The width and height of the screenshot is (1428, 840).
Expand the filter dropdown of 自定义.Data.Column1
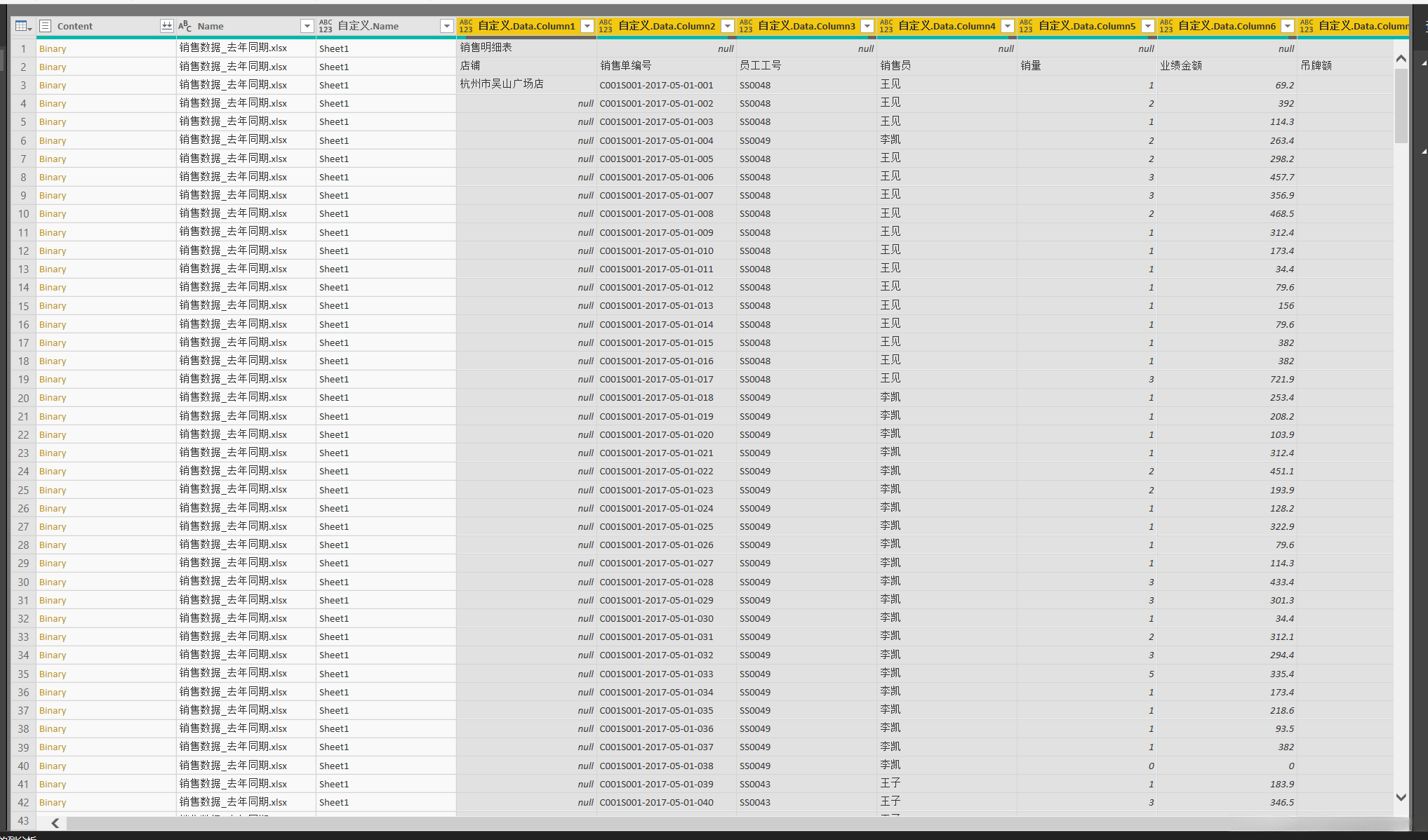(587, 26)
